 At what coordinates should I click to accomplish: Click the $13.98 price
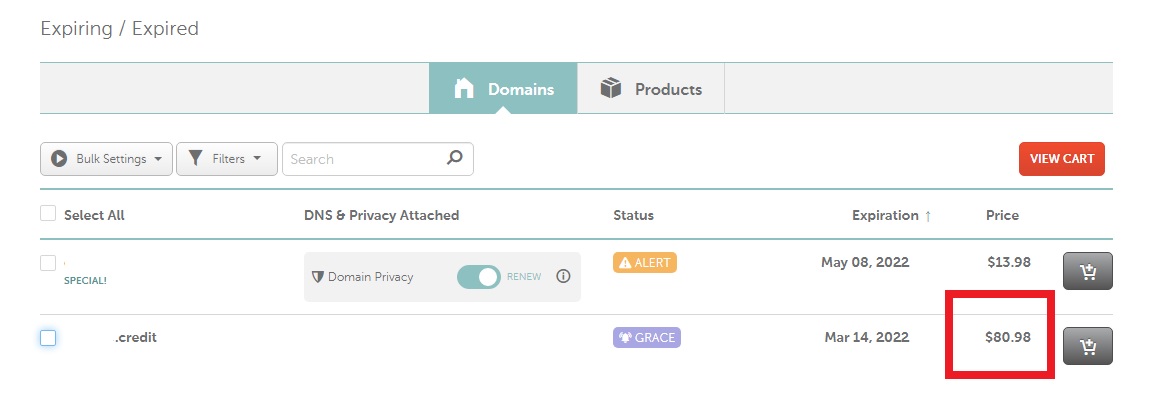(1009, 262)
